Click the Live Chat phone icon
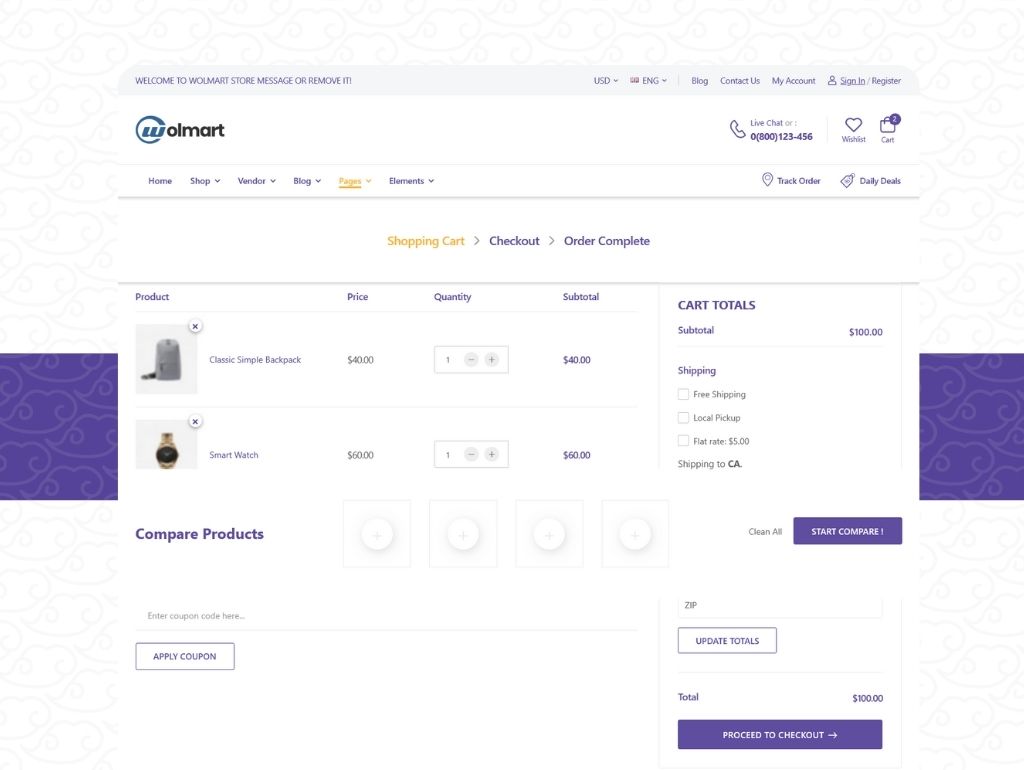 [x=737, y=129]
